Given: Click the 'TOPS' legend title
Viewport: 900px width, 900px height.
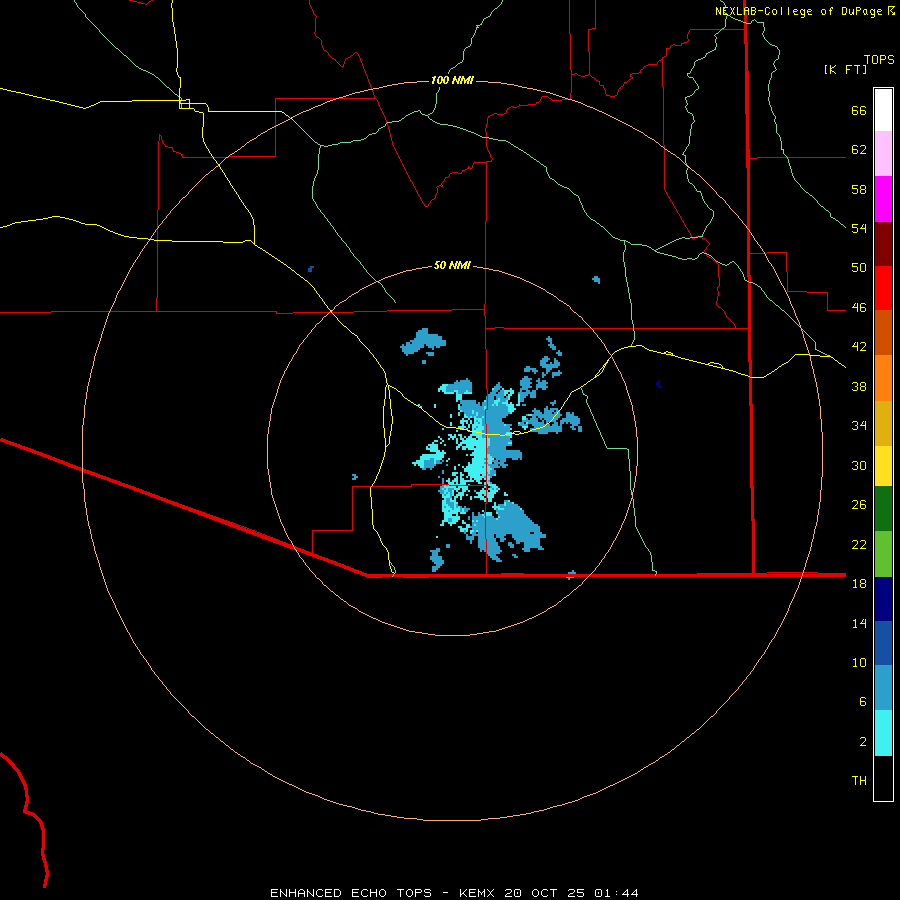Looking at the screenshot, I should tap(879, 60).
